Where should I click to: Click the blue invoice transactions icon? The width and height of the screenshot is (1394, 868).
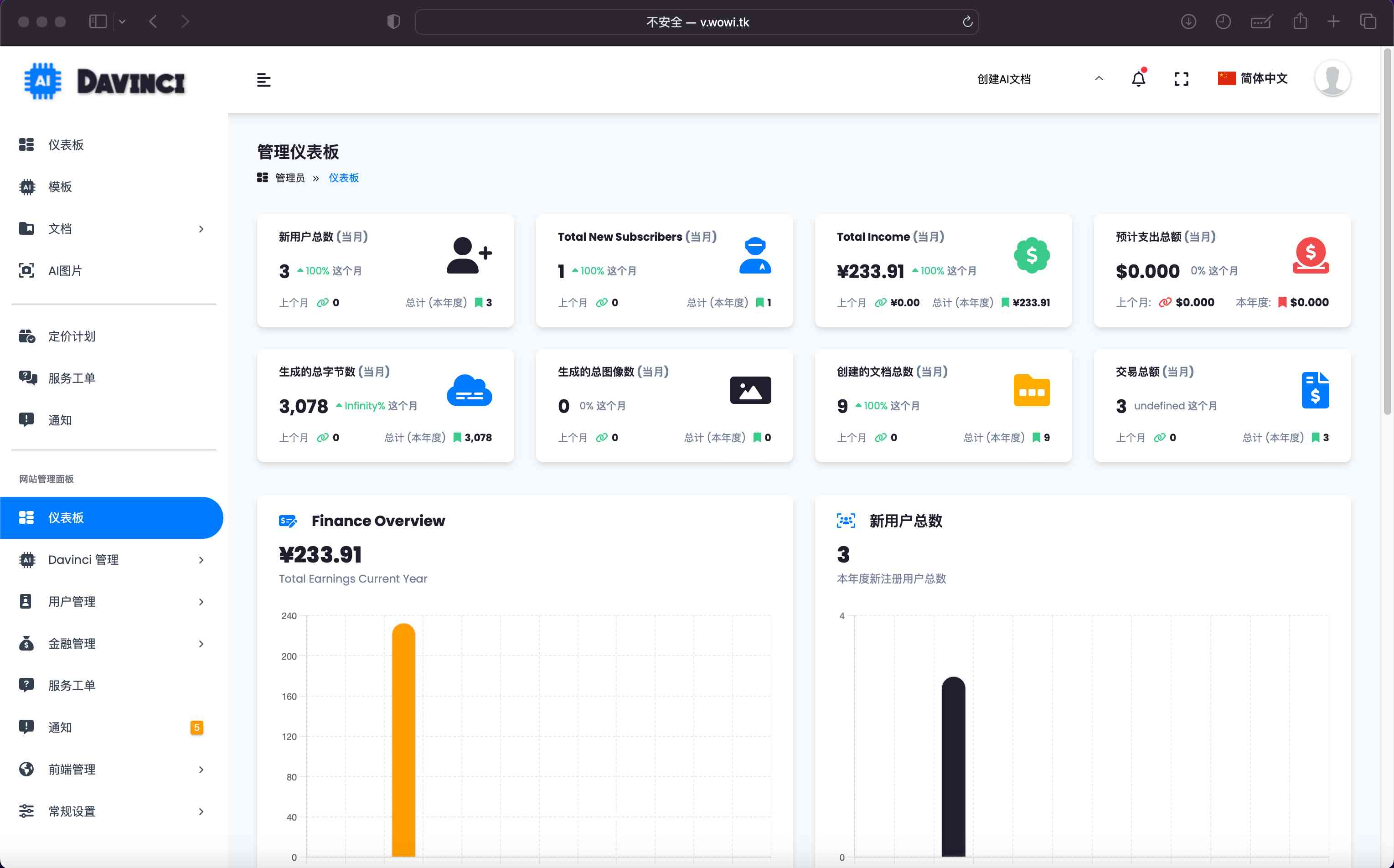[x=1316, y=390]
